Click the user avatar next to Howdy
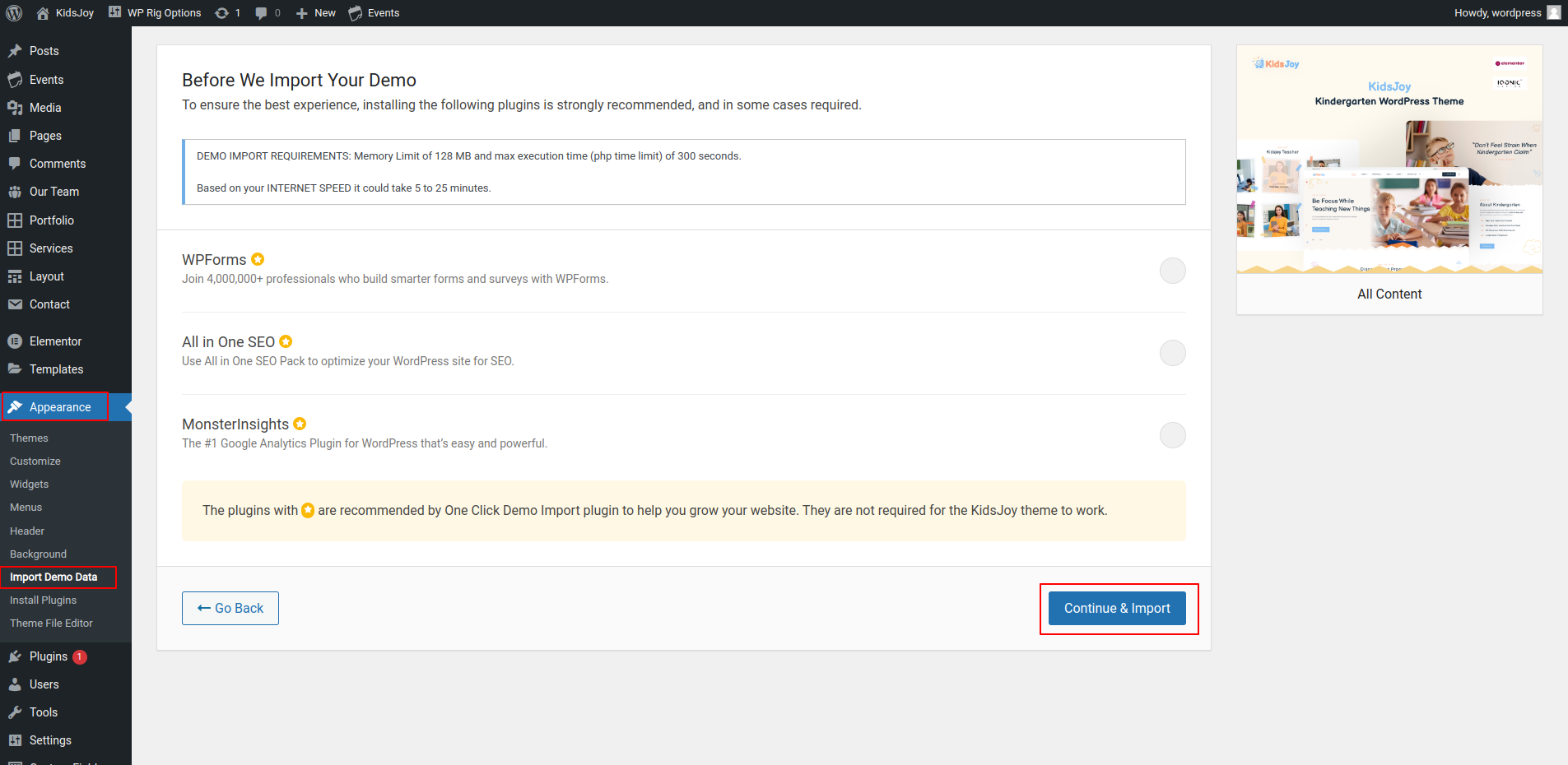Screen dimensions: 1568x765 click(1553, 12)
